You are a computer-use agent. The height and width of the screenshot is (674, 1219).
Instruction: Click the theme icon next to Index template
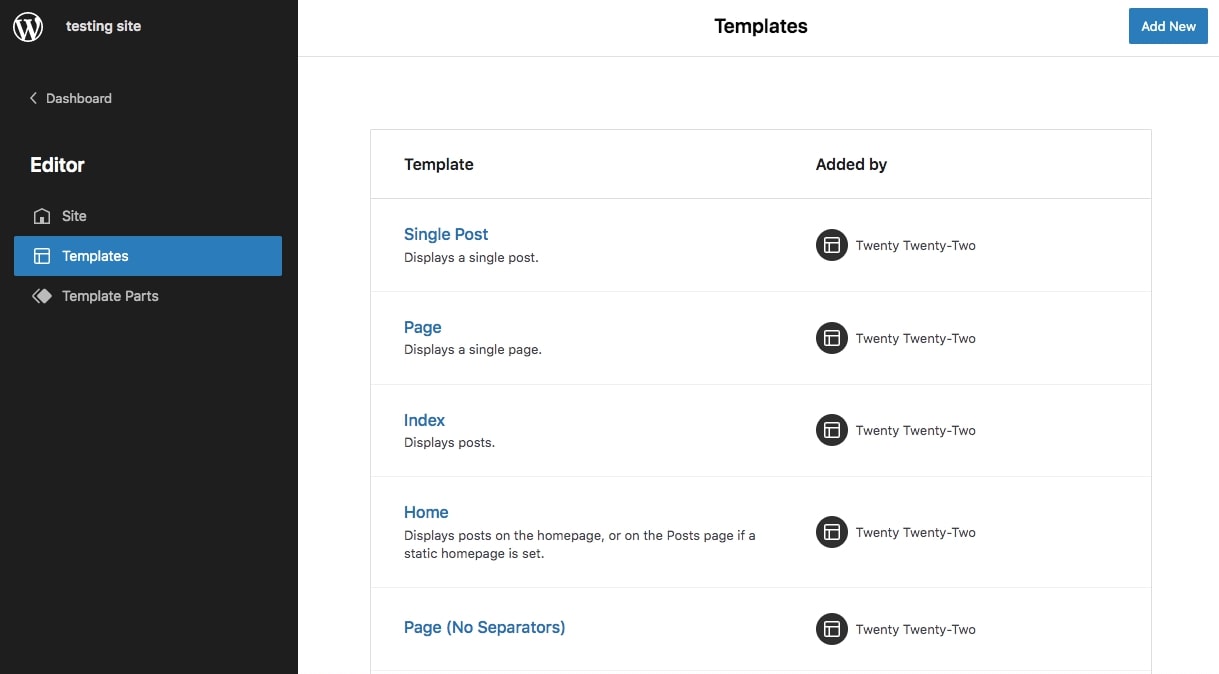(x=831, y=430)
